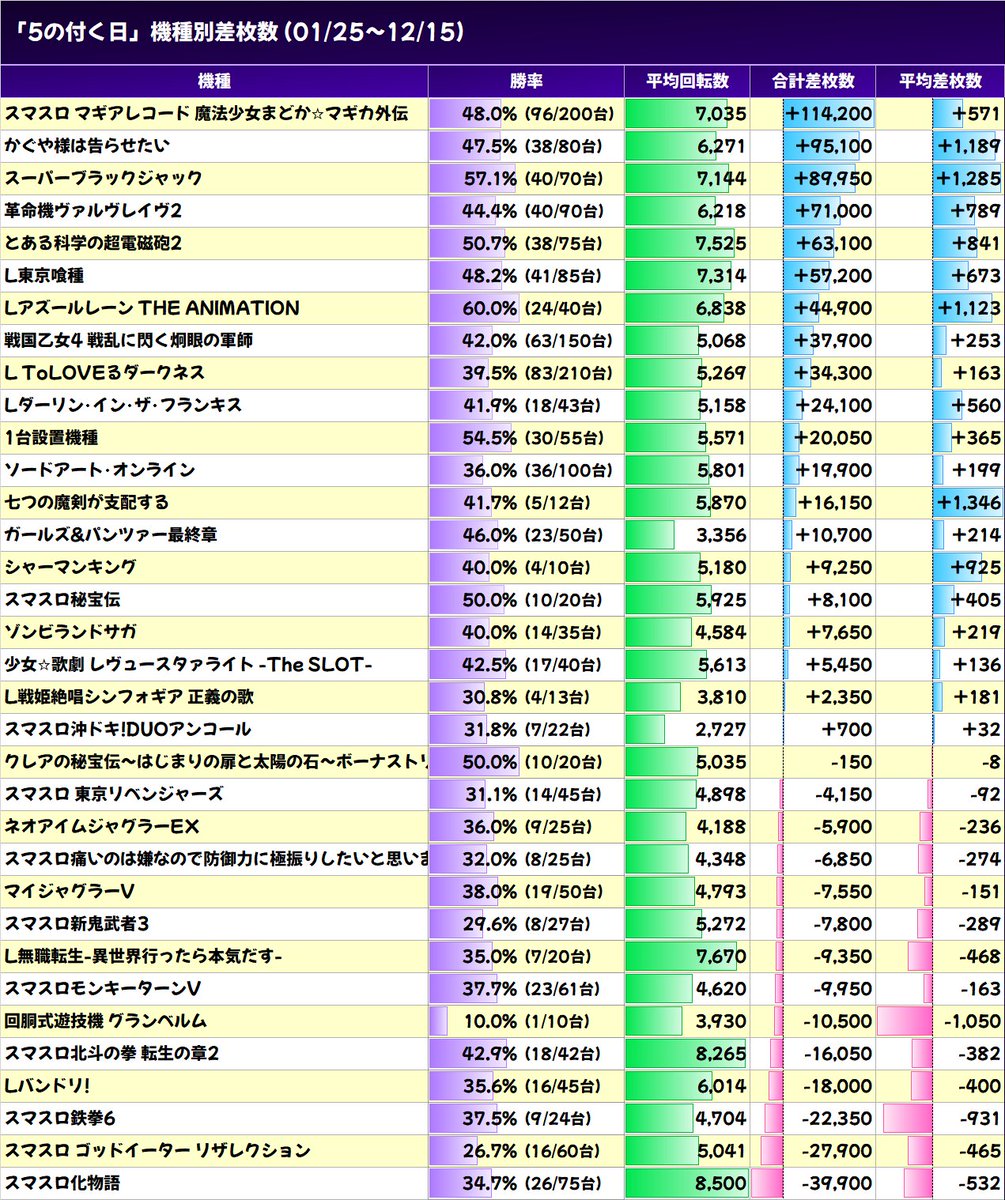Click the 平均差枚数 column header
Viewport: 1005px width, 1200px height.
click(x=940, y=81)
